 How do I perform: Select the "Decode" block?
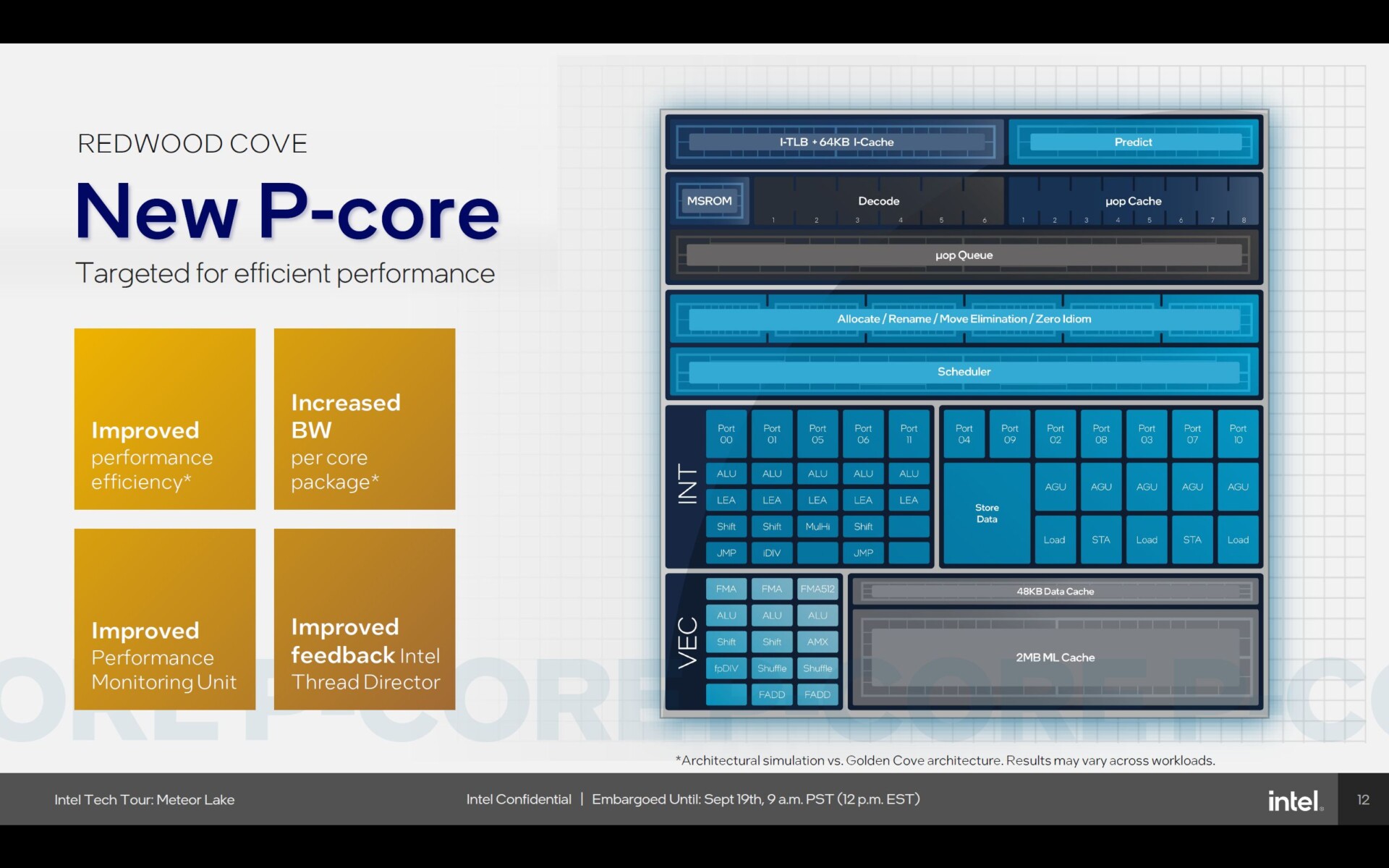[x=878, y=201]
